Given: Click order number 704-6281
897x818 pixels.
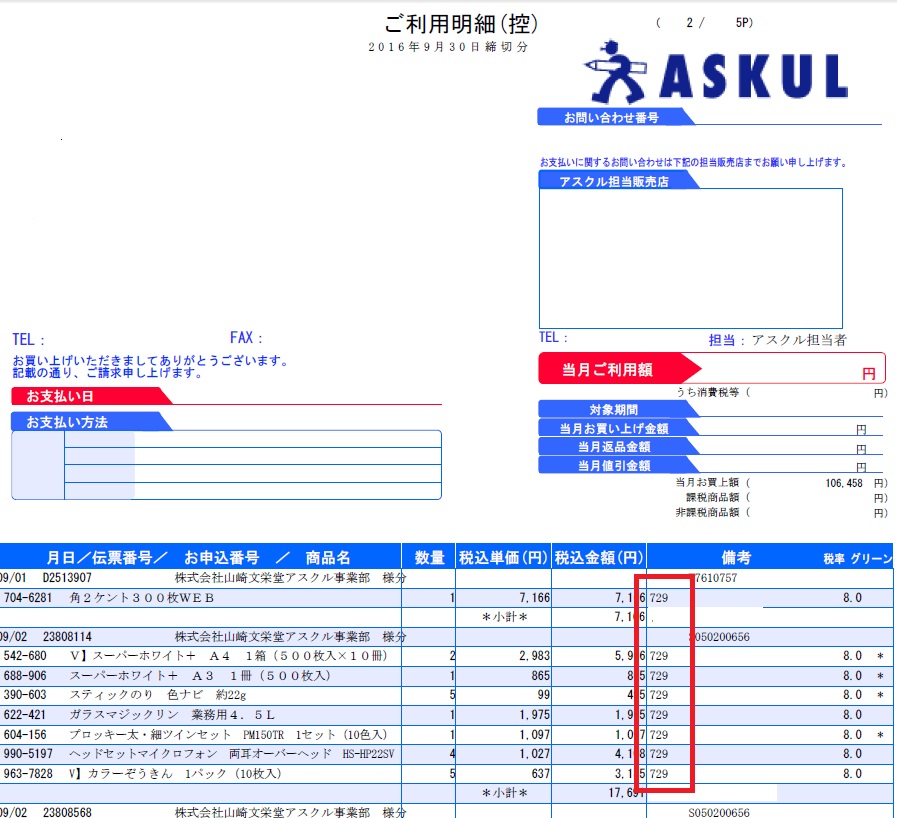Looking at the screenshot, I should coord(27,598).
